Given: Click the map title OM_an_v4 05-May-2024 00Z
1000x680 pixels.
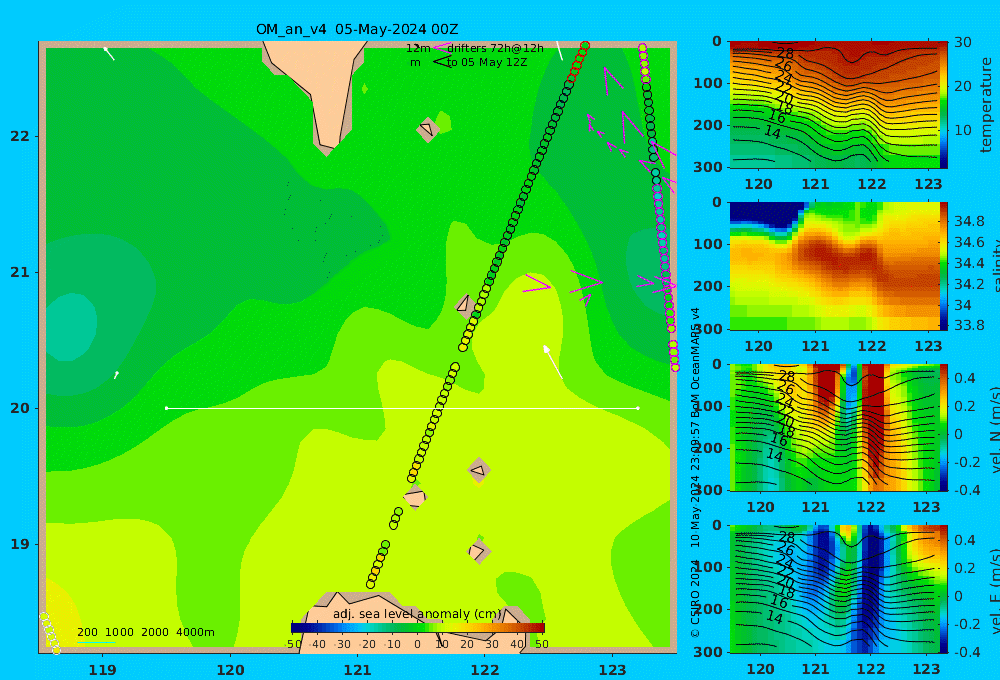Looking at the screenshot, I should [x=357, y=29].
